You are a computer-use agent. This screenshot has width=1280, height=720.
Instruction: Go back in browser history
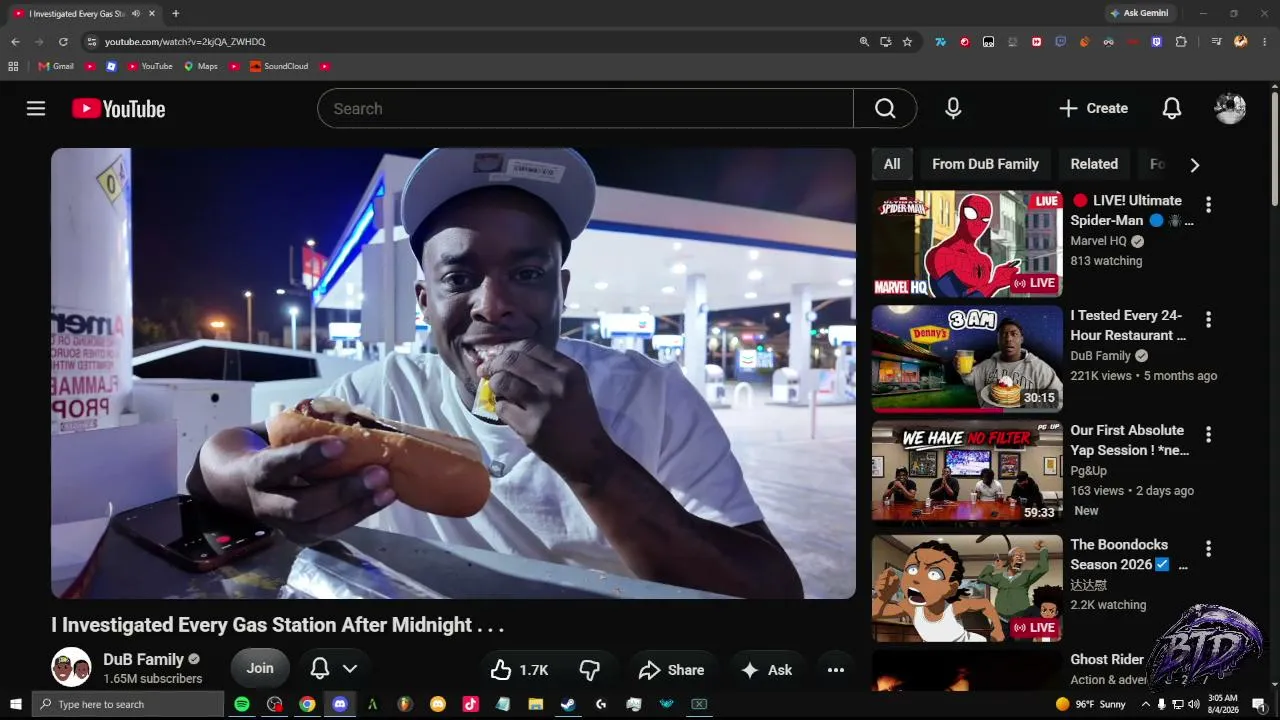pyautogui.click(x=15, y=42)
